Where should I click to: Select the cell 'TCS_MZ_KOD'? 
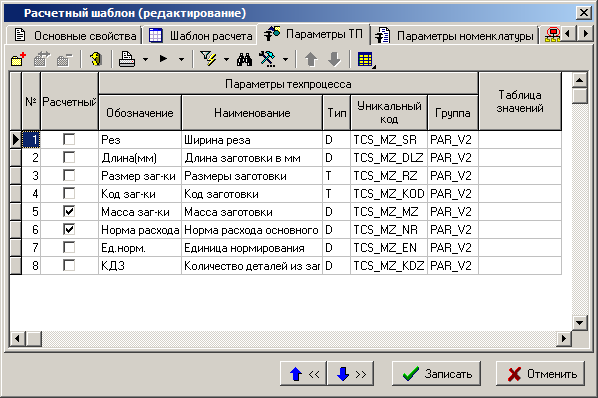(389, 194)
